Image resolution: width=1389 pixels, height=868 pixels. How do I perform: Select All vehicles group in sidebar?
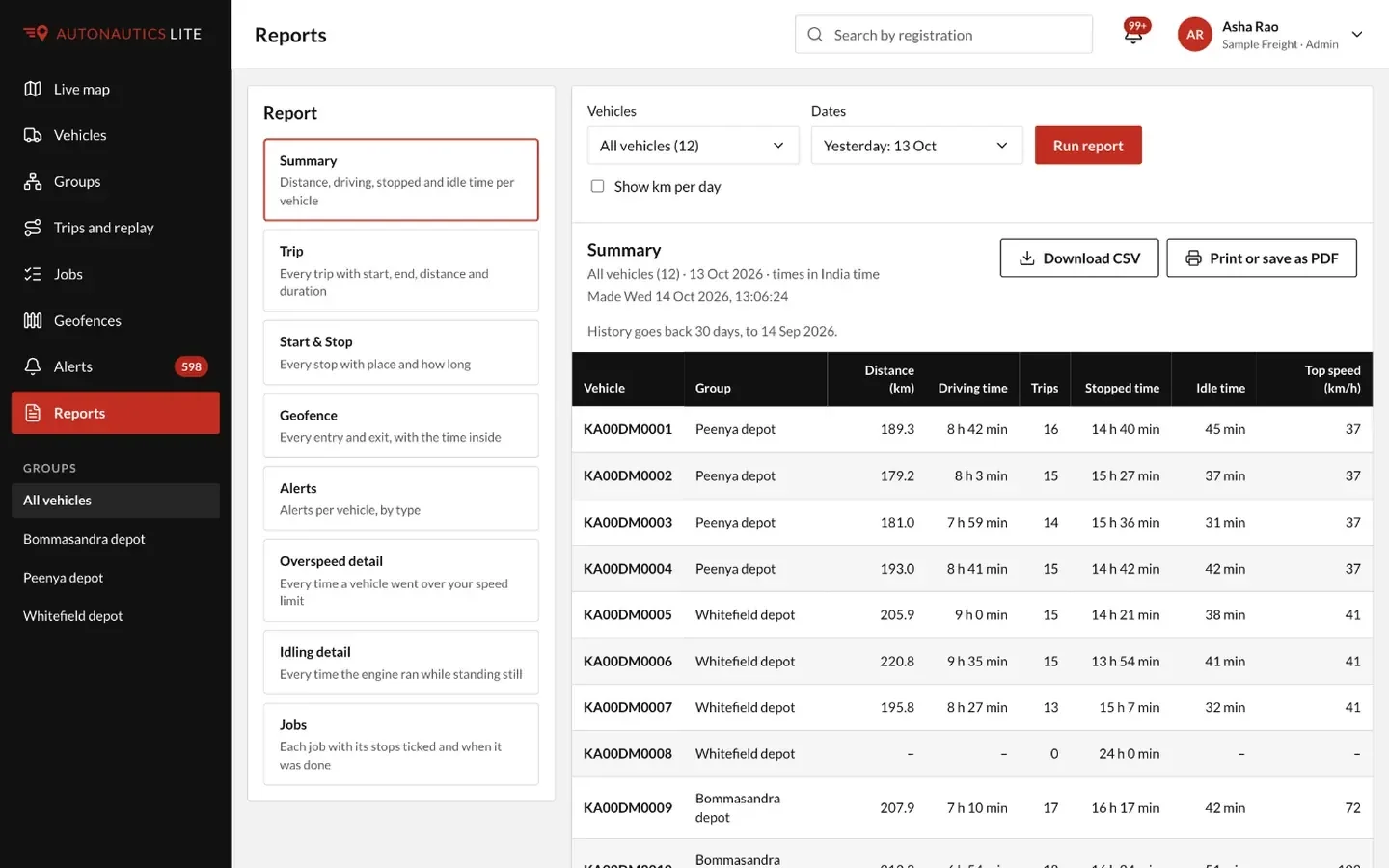coord(116,501)
